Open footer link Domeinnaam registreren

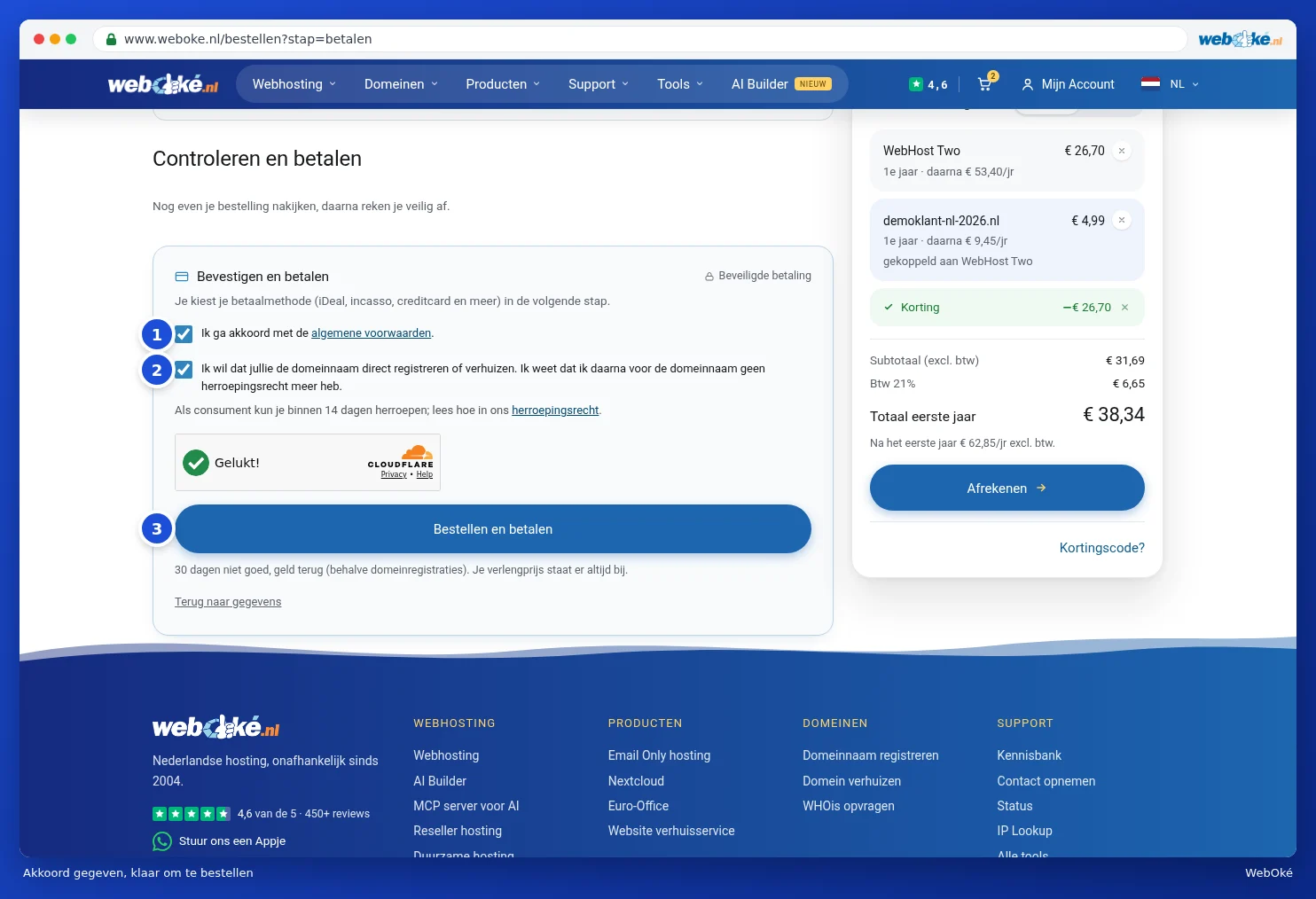click(x=871, y=755)
